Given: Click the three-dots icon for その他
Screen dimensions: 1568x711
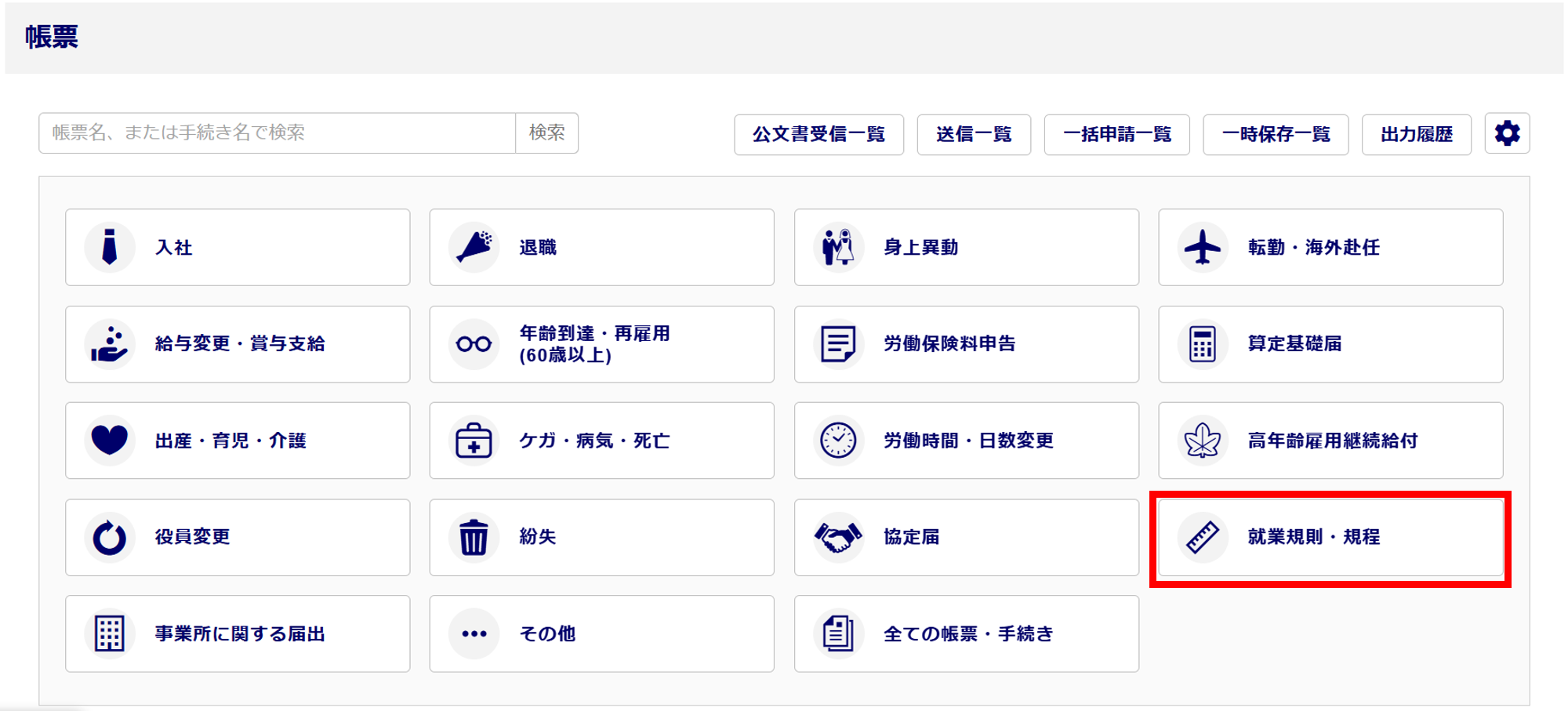Looking at the screenshot, I should coord(474,633).
